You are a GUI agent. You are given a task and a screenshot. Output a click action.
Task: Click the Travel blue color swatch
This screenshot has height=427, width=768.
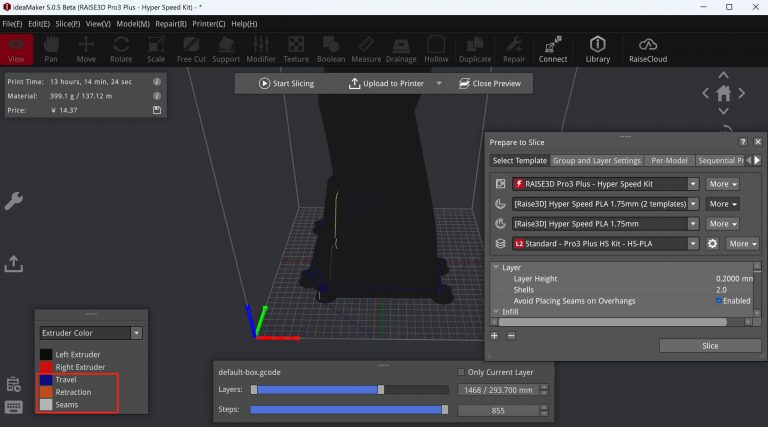[x=46, y=380]
